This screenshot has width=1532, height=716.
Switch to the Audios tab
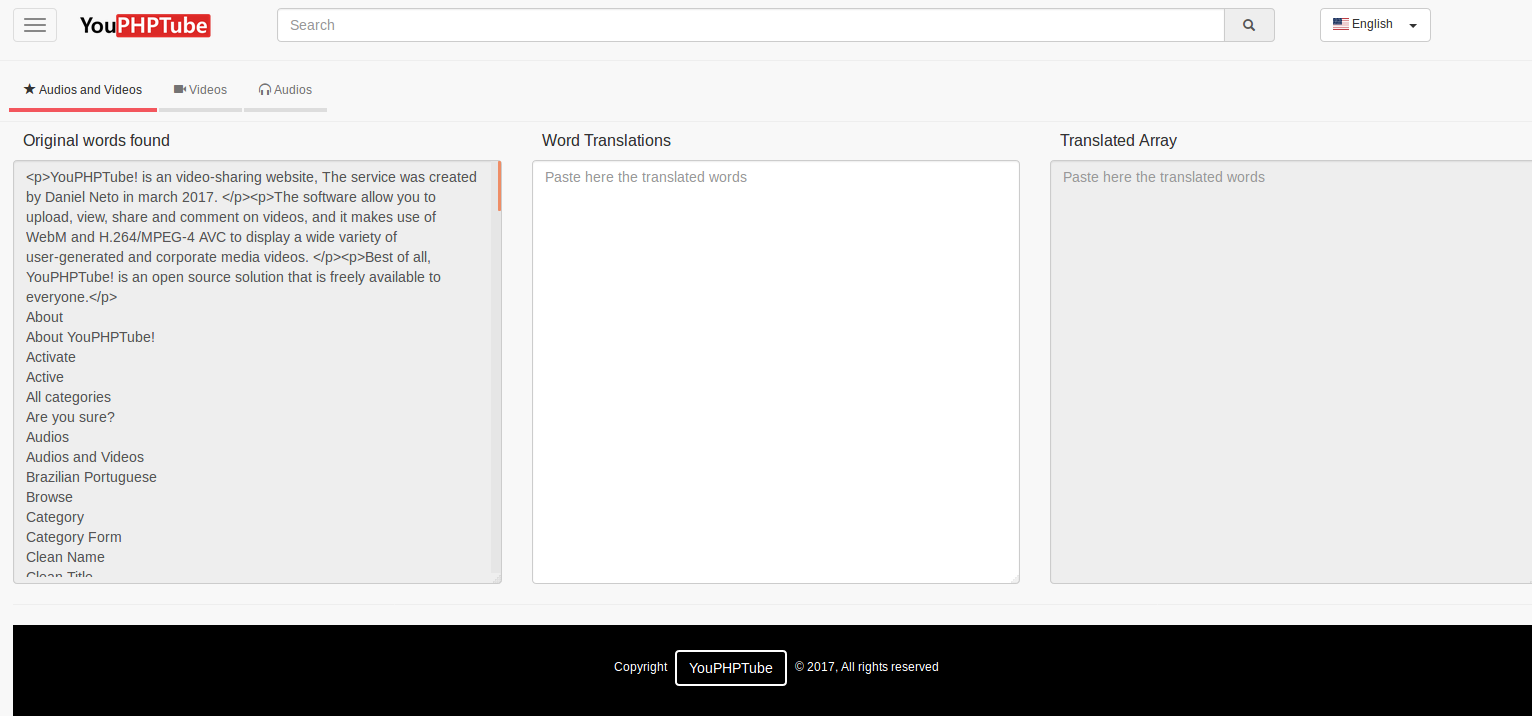pyautogui.click(x=285, y=90)
